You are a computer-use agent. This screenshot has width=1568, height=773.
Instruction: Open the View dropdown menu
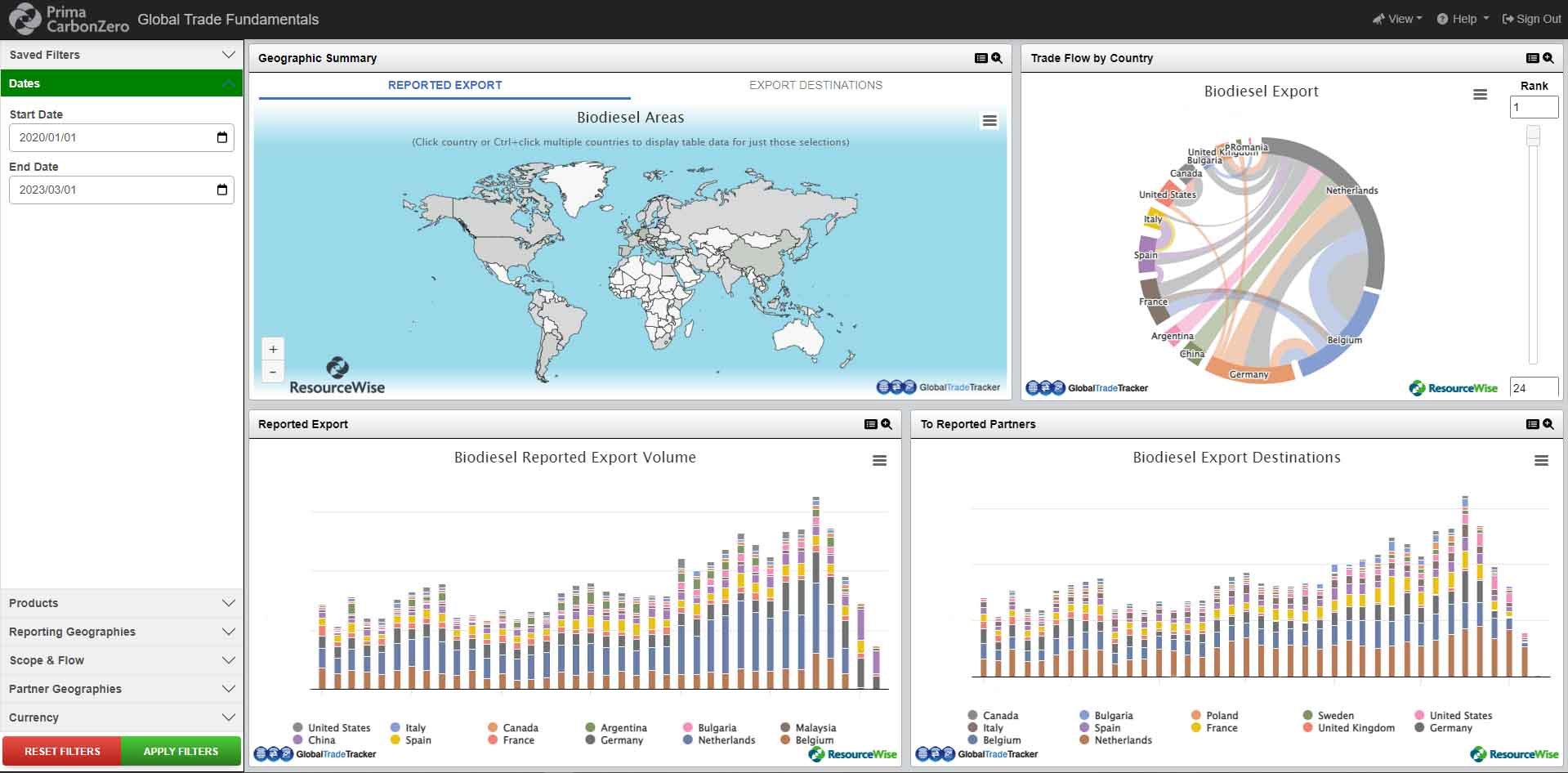coord(1397,19)
